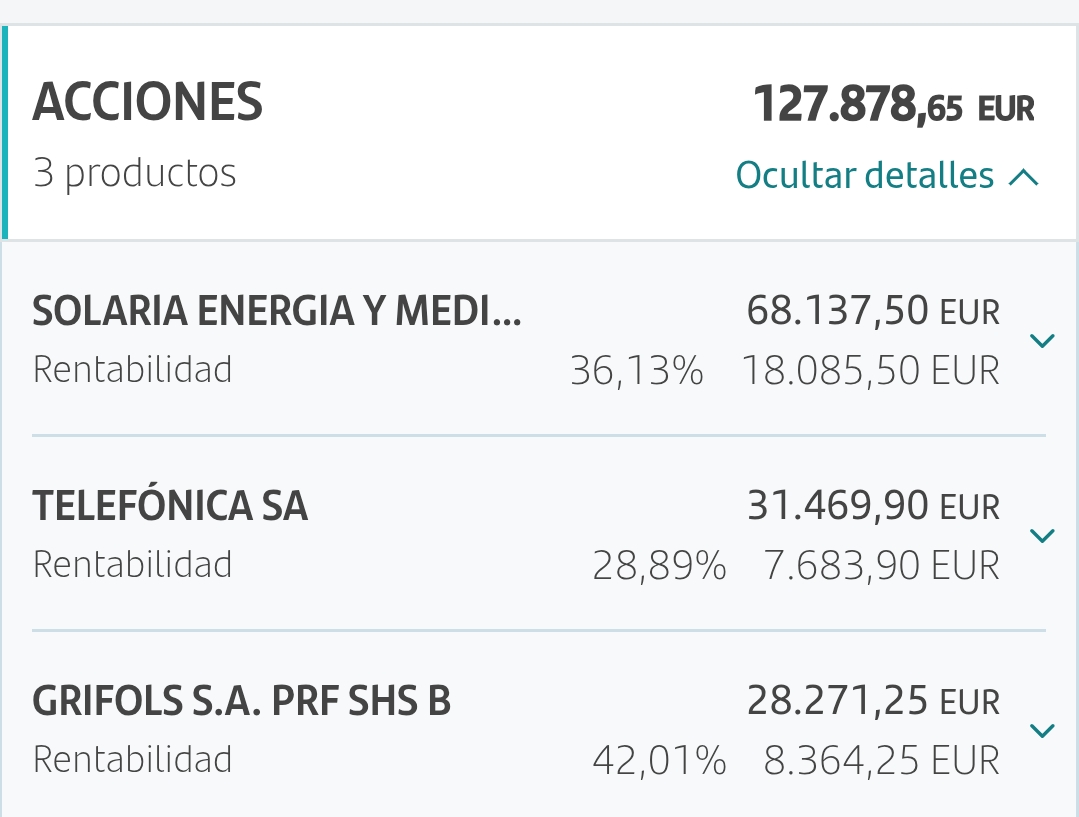Click Telefónica value 31.469,90 EUR

(873, 505)
